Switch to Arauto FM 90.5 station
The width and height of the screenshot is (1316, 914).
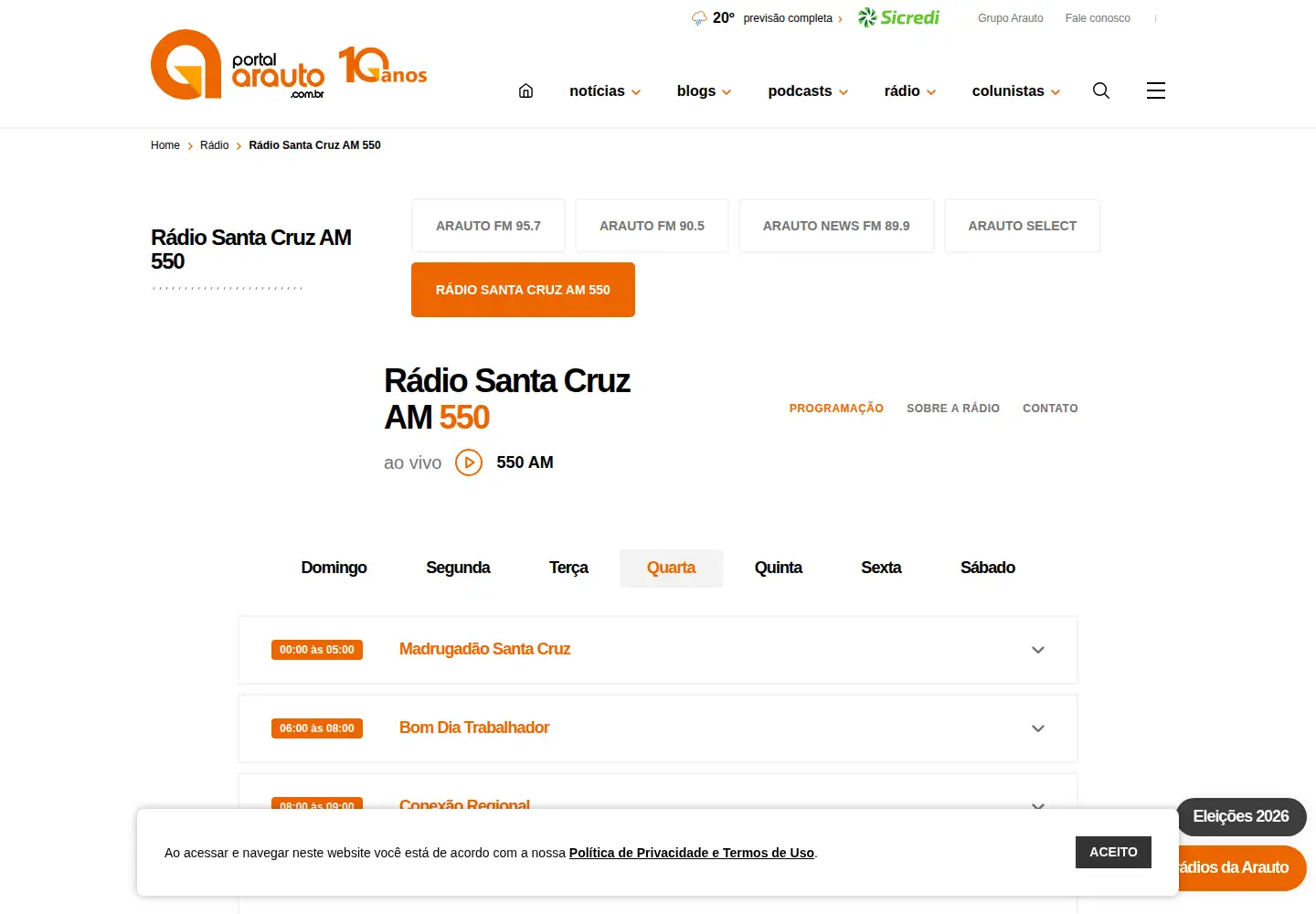pos(652,226)
